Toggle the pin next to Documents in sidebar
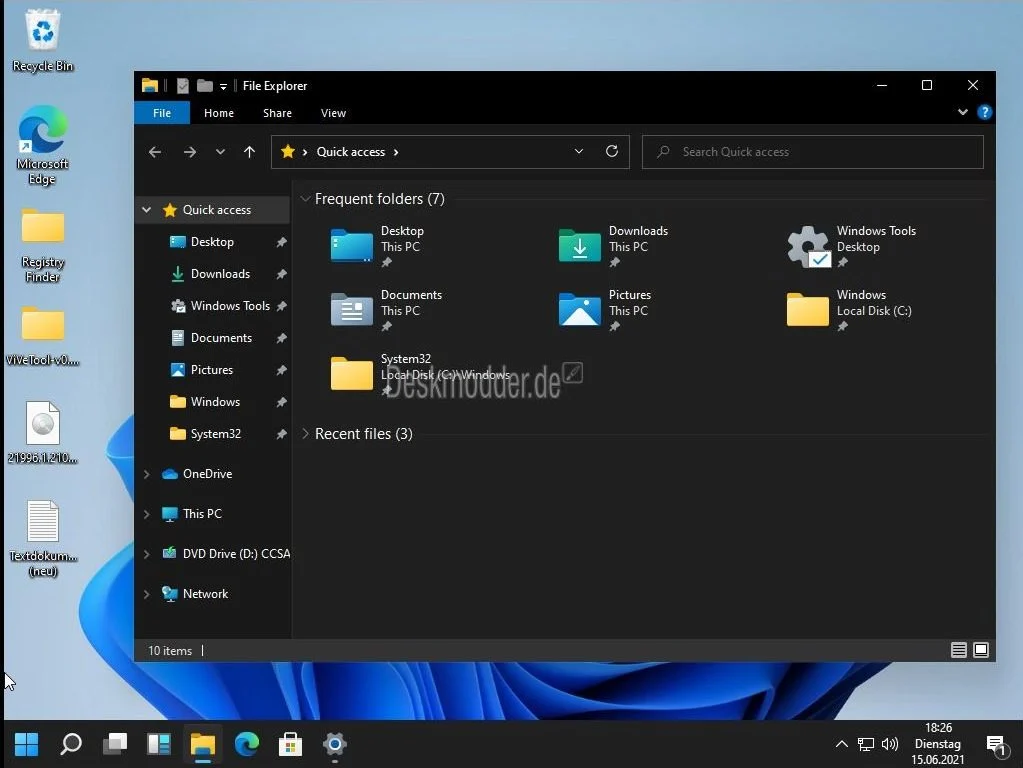Image resolution: width=1023 pixels, height=768 pixels. click(282, 338)
